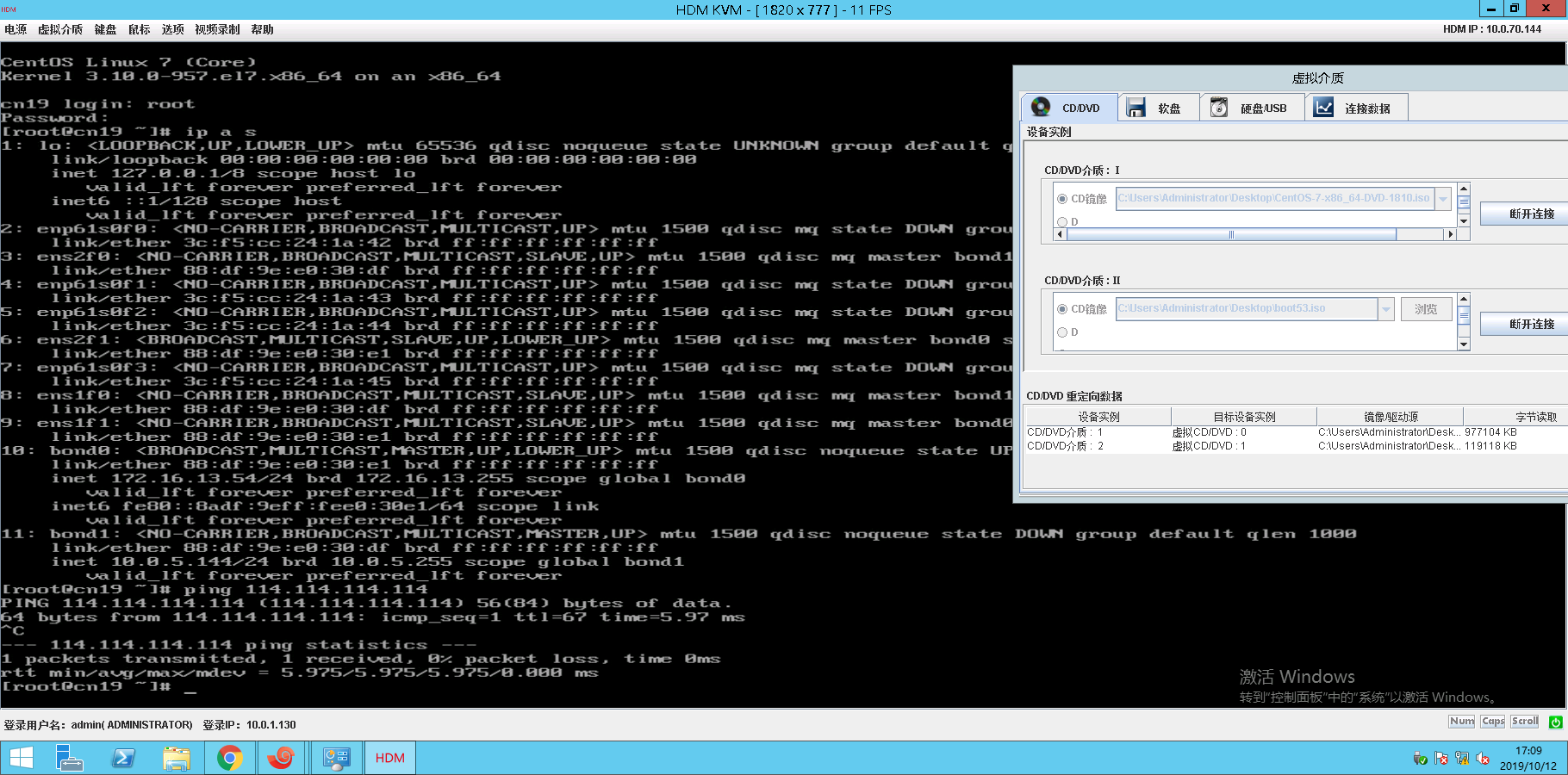Select row 'CD/DVD介质: 2' in redirect table
This screenshot has width=1568, height=775.
(1297, 446)
